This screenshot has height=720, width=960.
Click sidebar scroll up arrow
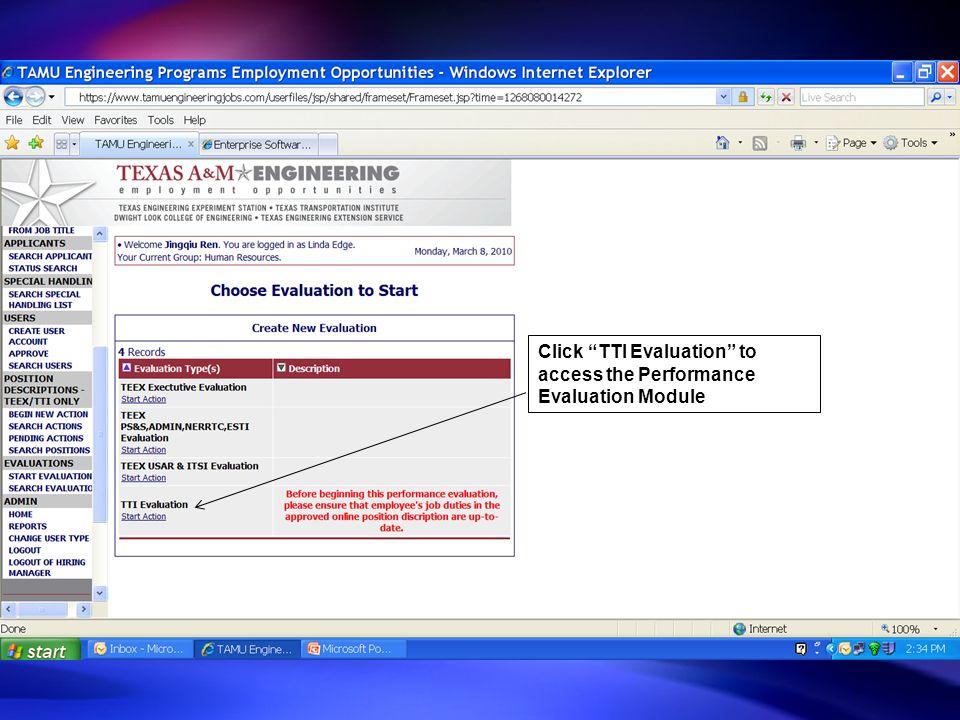pos(100,233)
